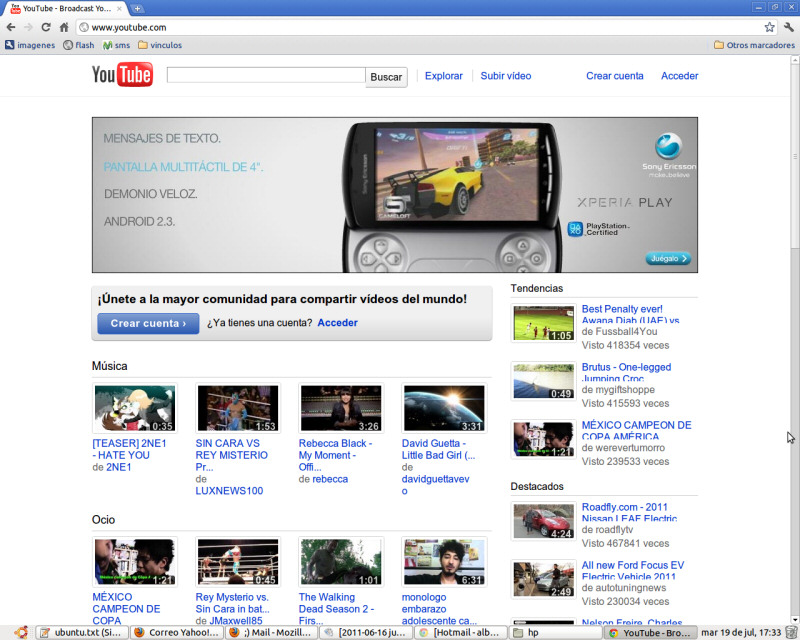Open the Best Penalty ever! trending video link

coord(630,314)
